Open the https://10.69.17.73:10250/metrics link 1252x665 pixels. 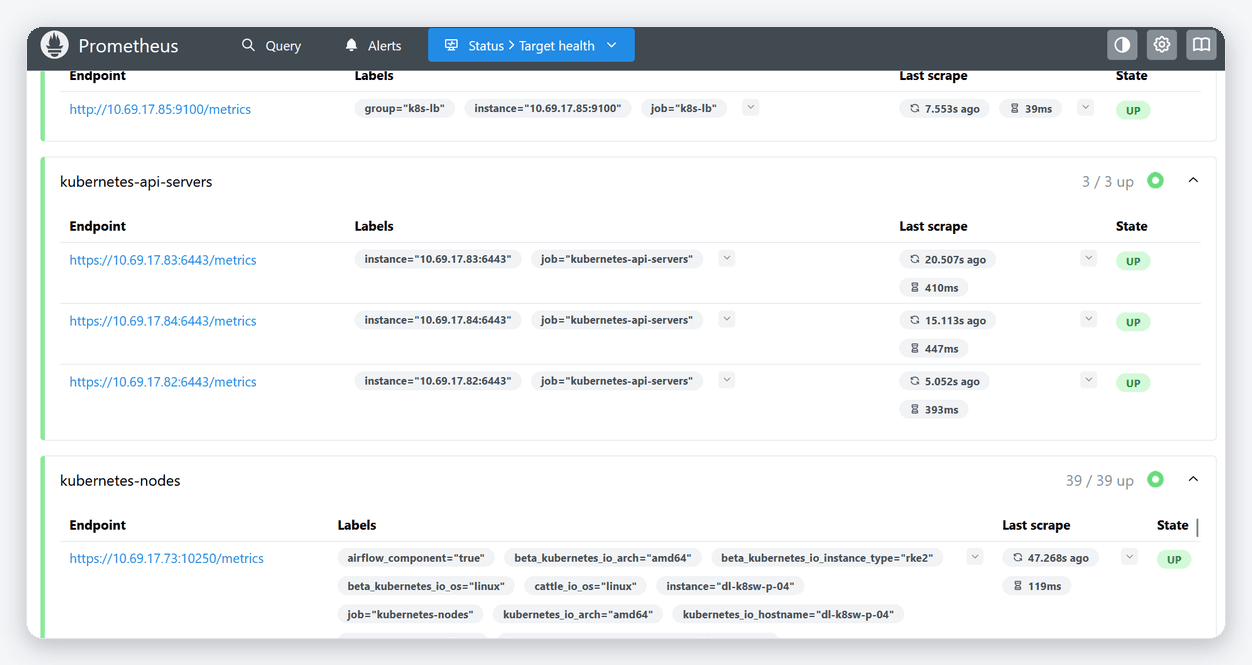pos(167,559)
